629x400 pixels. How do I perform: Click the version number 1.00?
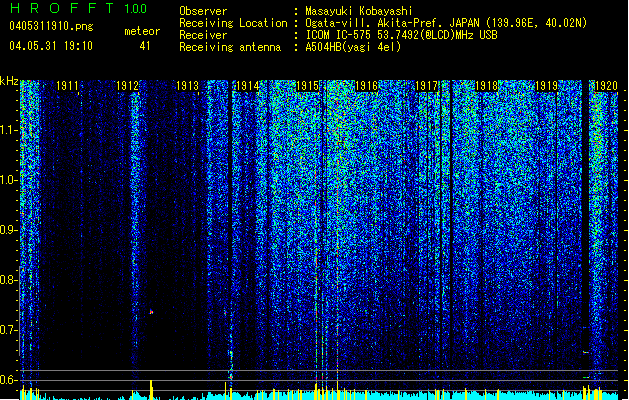[136, 8]
